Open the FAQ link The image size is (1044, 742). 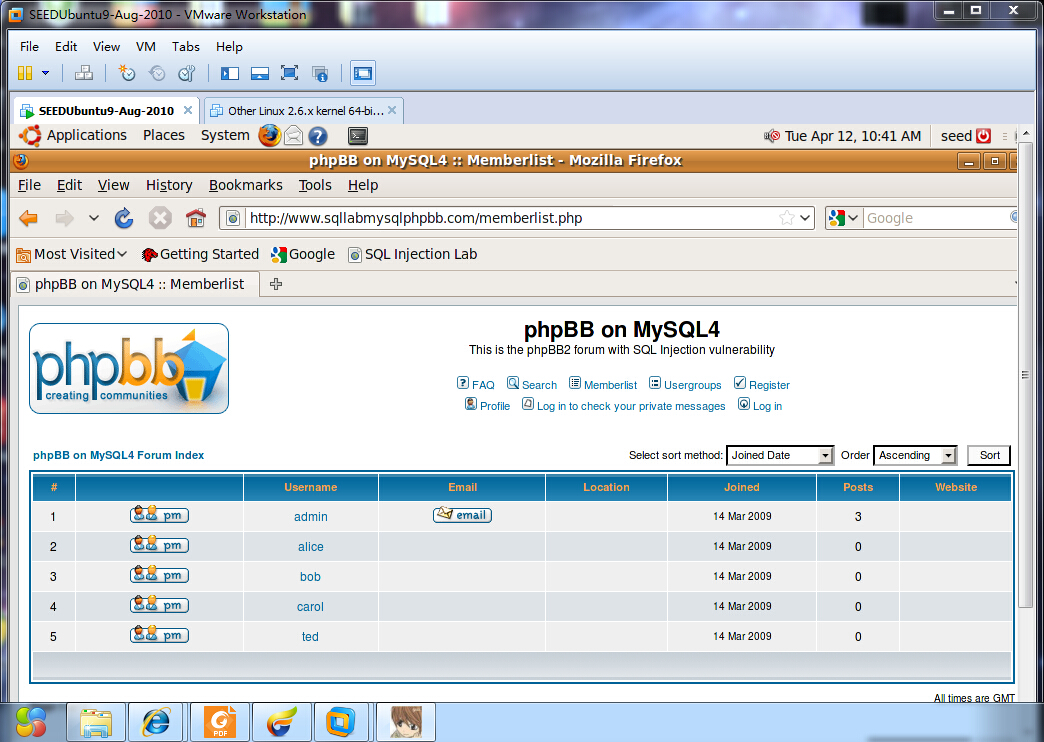pyautogui.click(x=475, y=384)
